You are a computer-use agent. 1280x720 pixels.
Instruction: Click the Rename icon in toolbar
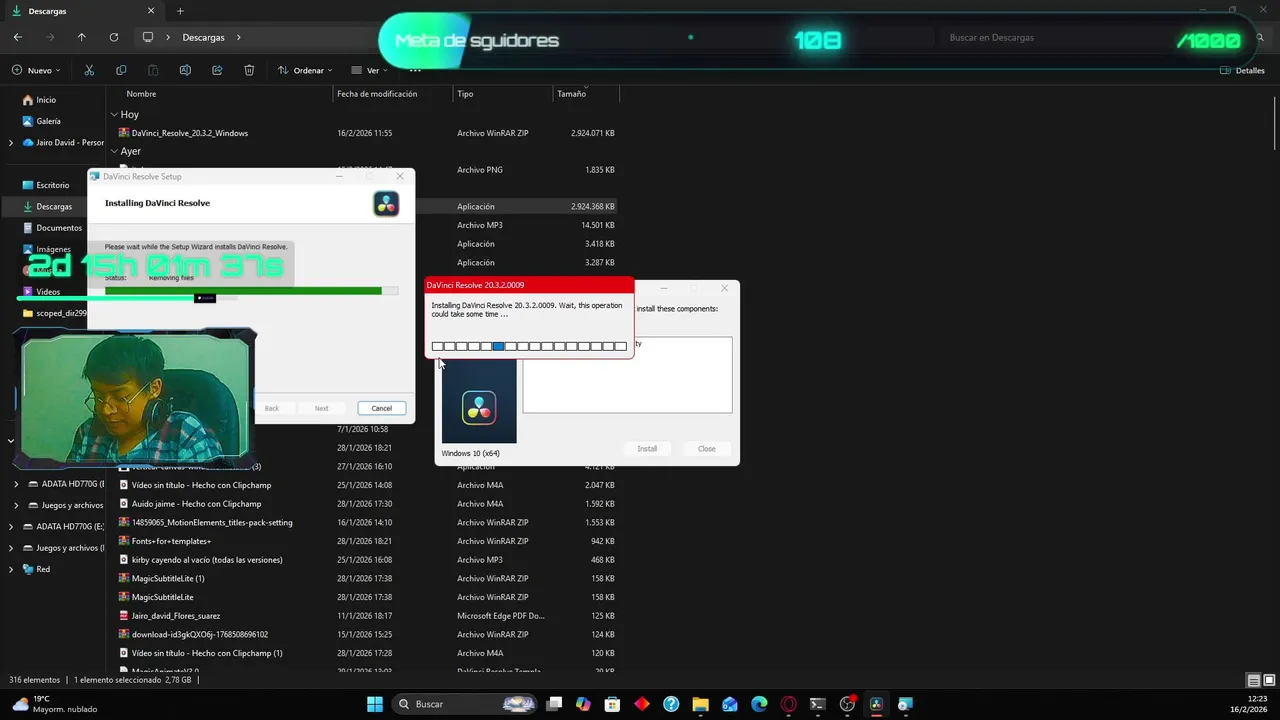[x=185, y=70]
